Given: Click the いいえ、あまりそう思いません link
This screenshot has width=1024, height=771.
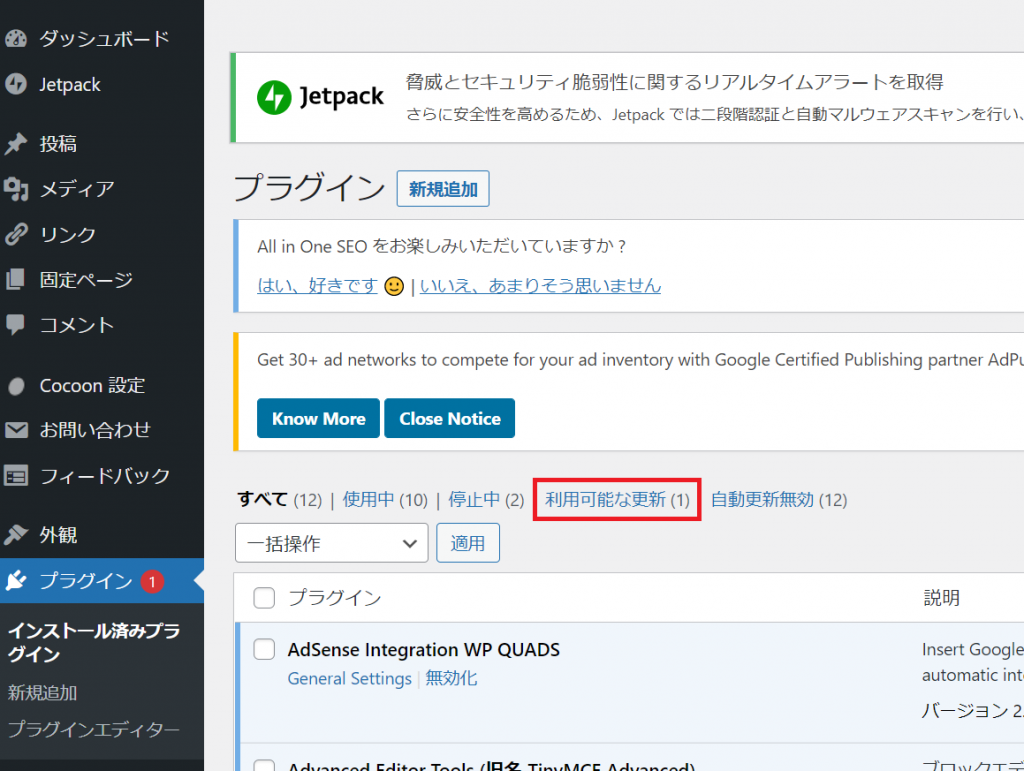Looking at the screenshot, I should tap(540, 285).
